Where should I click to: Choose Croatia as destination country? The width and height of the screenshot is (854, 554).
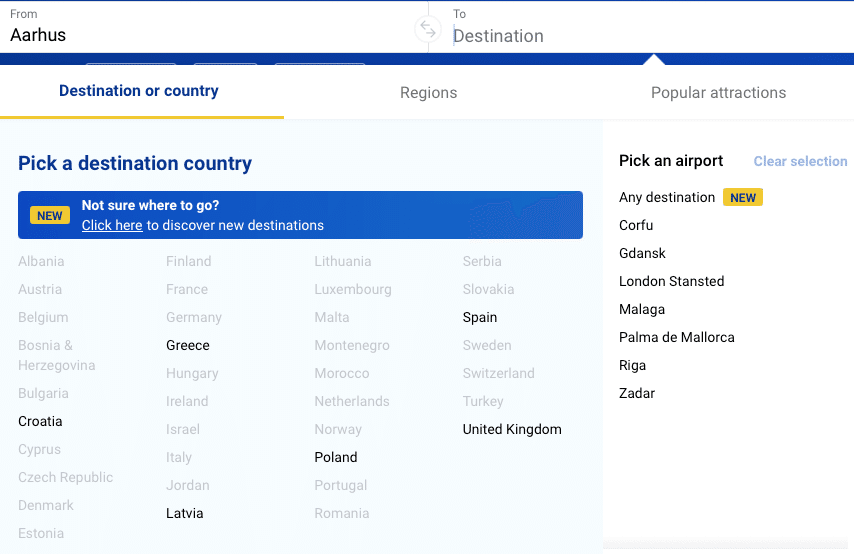click(40, 421)
